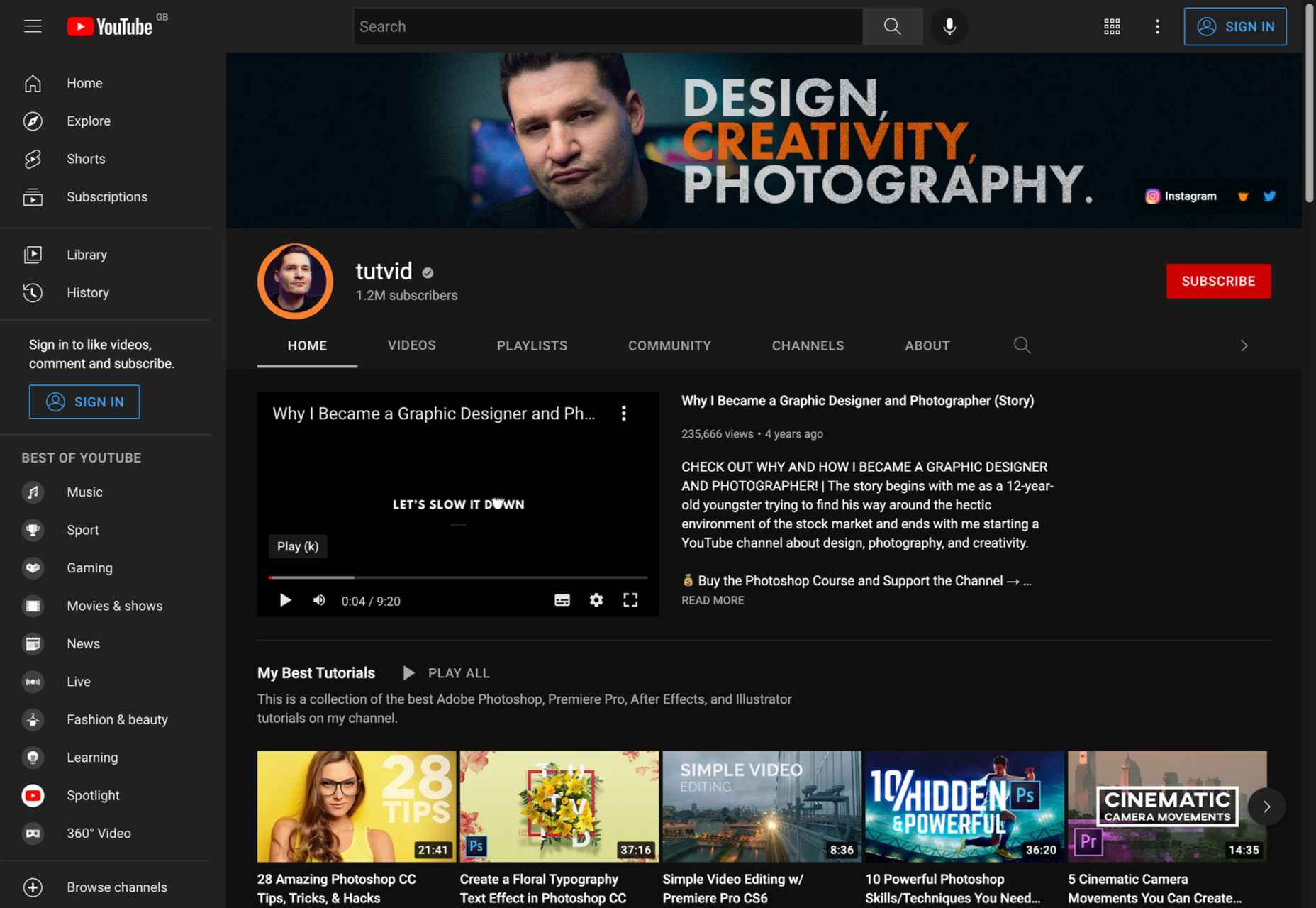Open the Live category
This screenshot has width=1316, height=908.
(106, 681)
